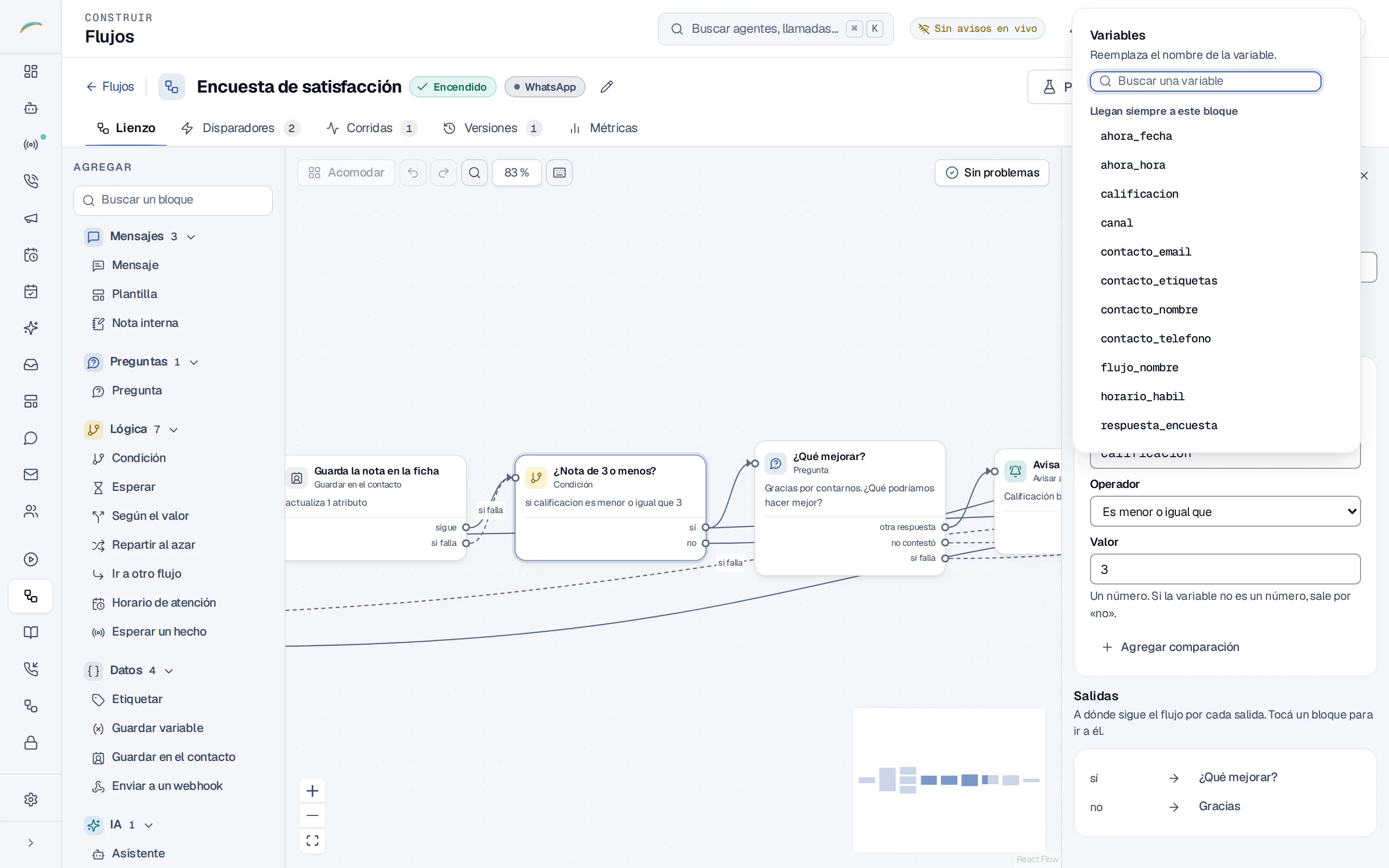Image resolution: width=1389 pixels, height=868 pixels.
Task: Open the dashboard grid icon in sidebar
Action: pyautogui.click(x=31, y=71)
